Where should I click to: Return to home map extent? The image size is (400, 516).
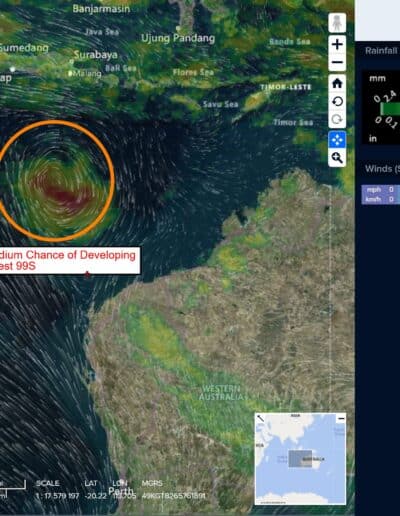[337, 83]
